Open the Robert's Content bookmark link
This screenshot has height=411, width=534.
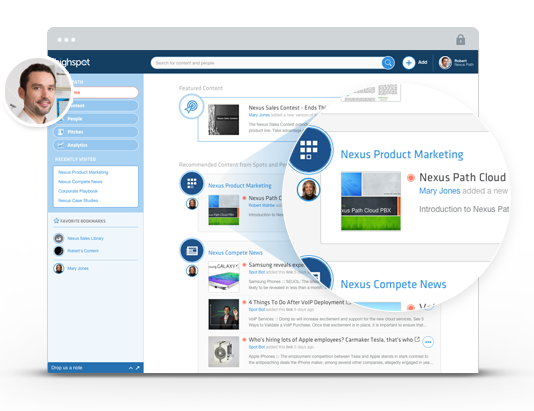point(83,251)
